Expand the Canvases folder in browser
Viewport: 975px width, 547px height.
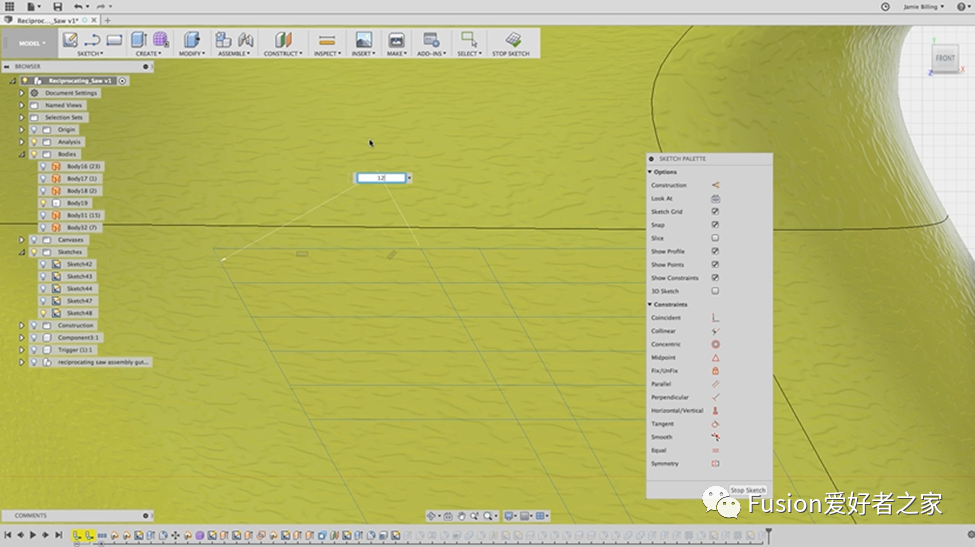(21, 240)
